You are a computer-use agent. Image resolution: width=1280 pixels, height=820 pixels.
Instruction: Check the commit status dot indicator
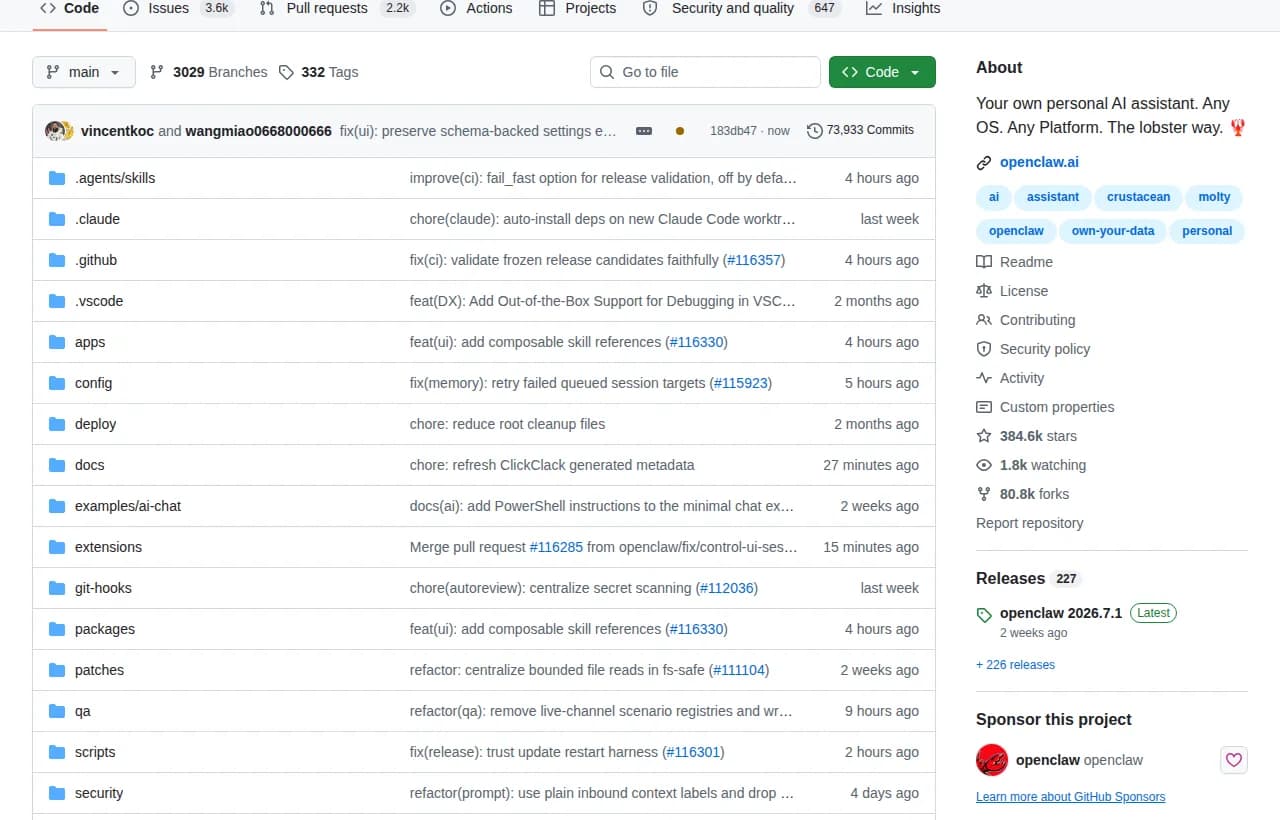680,131
